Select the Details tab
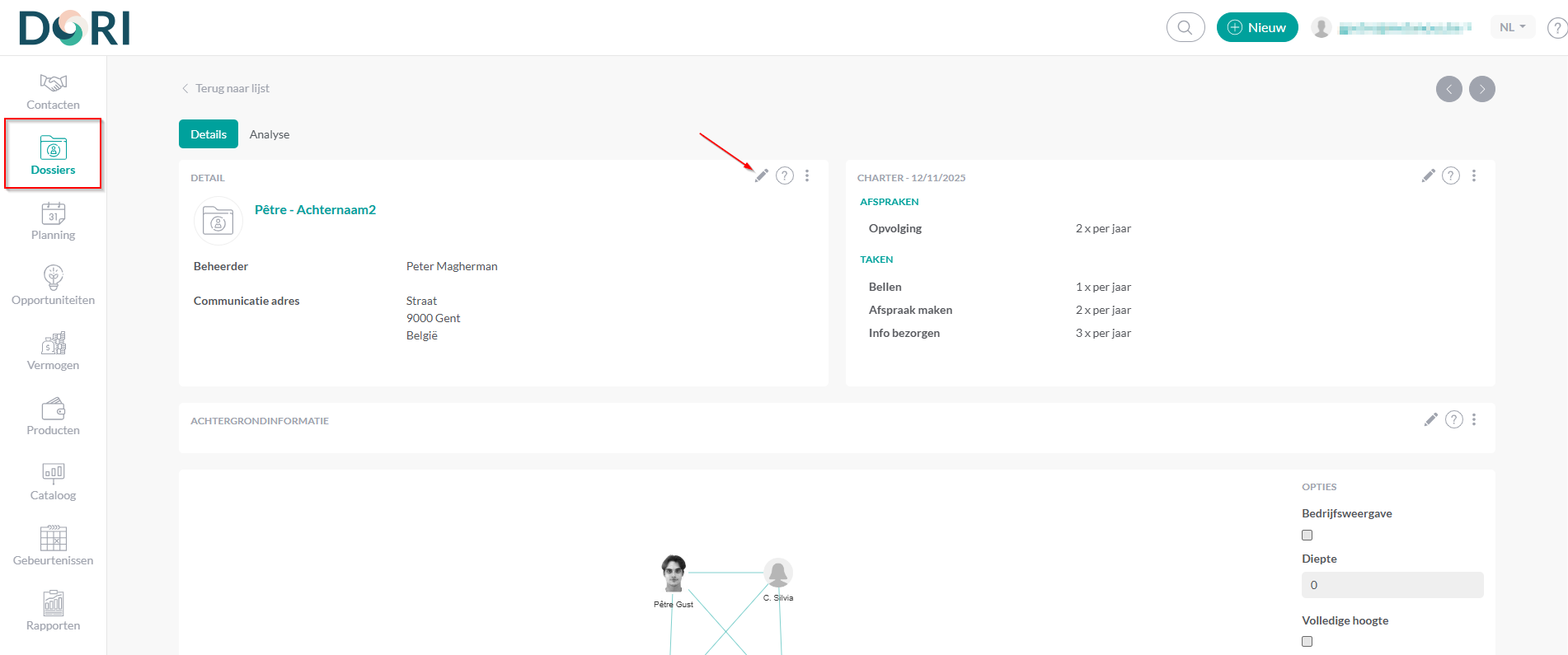The height and width of the screenshot is (655, 1568). coord(209,134)
